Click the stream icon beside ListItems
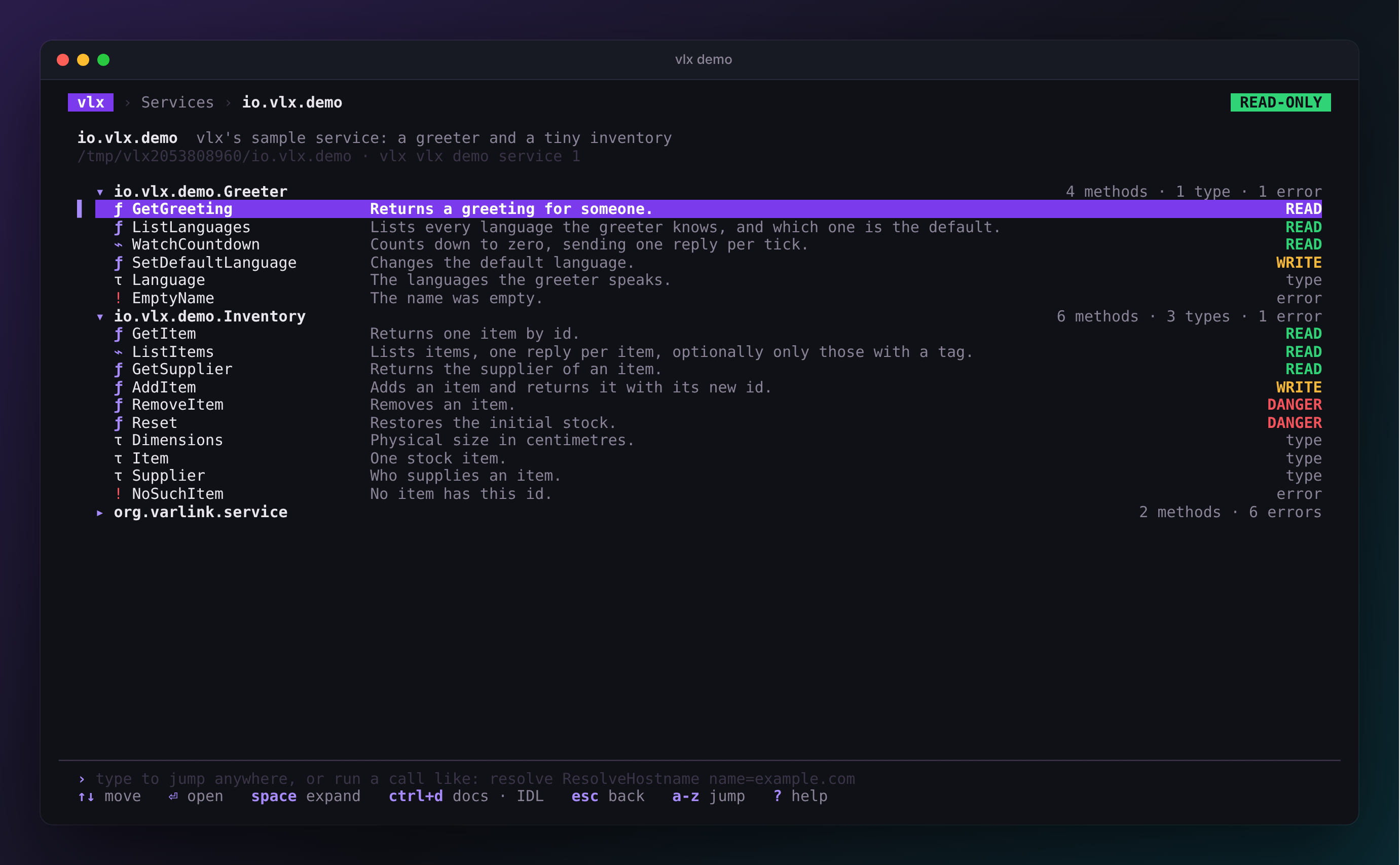The image size is (1400, 865). (119, 352)
